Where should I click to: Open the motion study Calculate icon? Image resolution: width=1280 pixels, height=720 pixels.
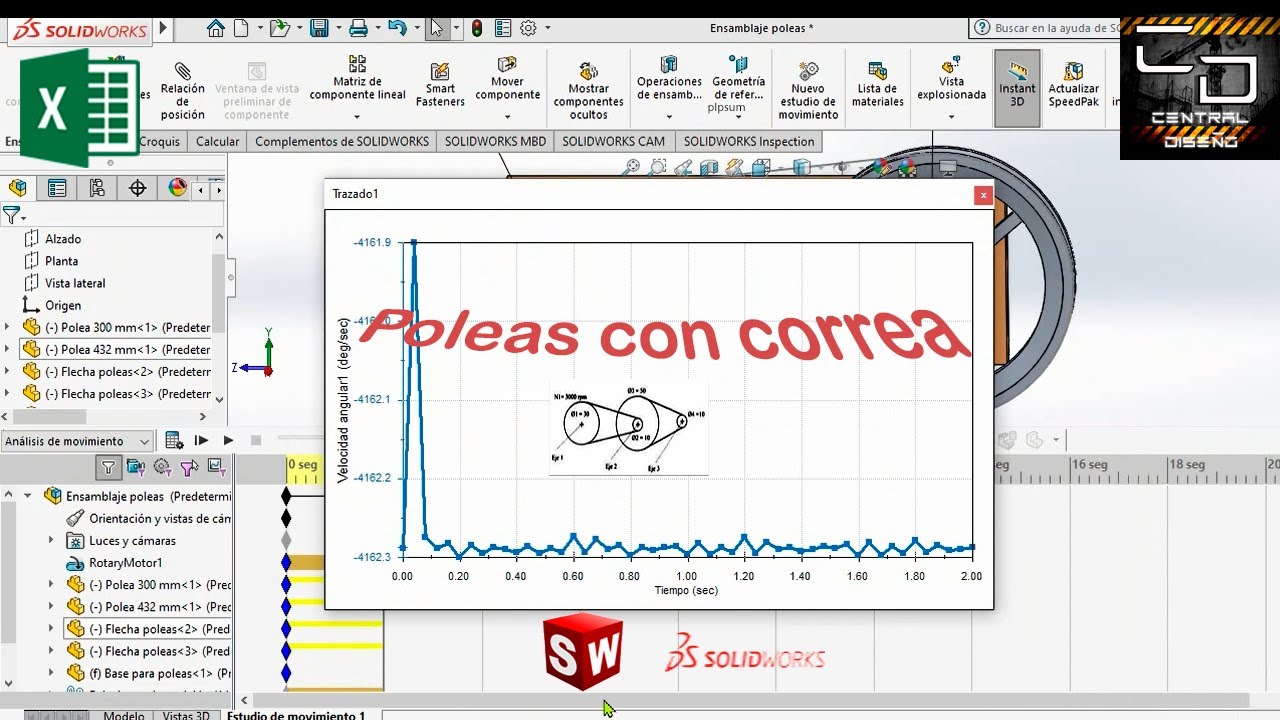click(x=174, y=440)
